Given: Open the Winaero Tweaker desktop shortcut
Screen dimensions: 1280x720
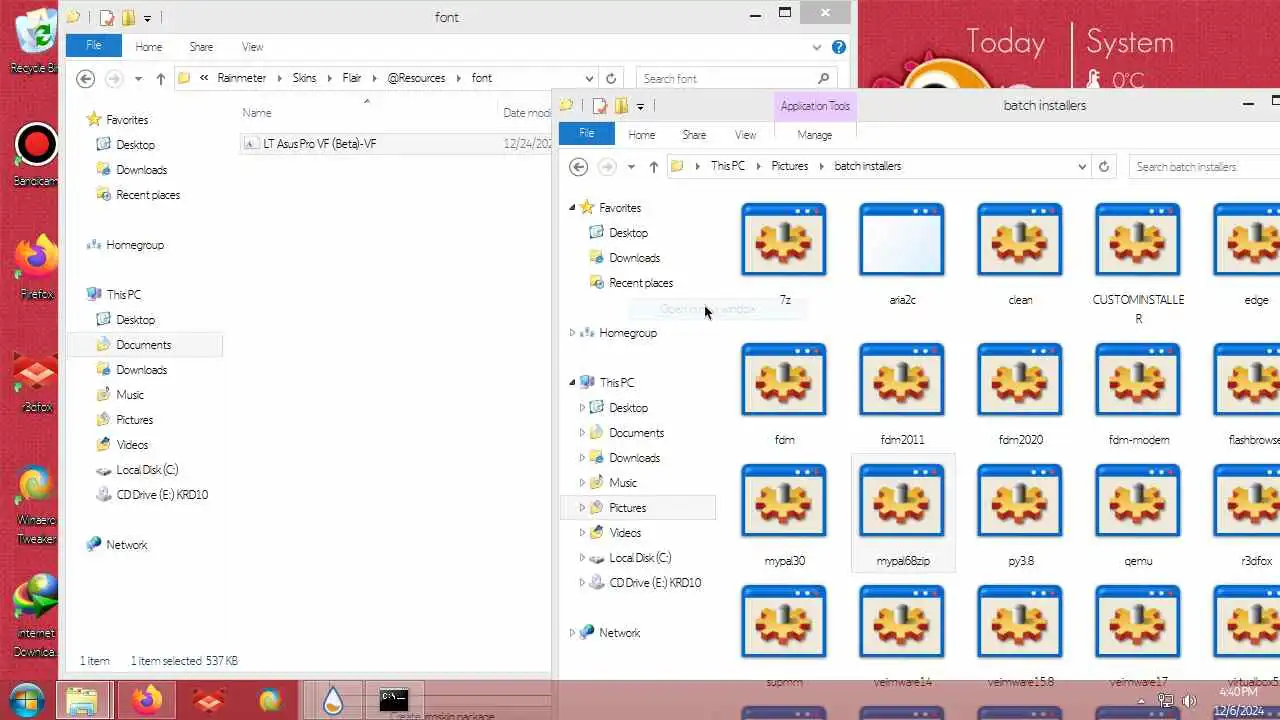Looking at the screenshot, I should pos(36,506).
